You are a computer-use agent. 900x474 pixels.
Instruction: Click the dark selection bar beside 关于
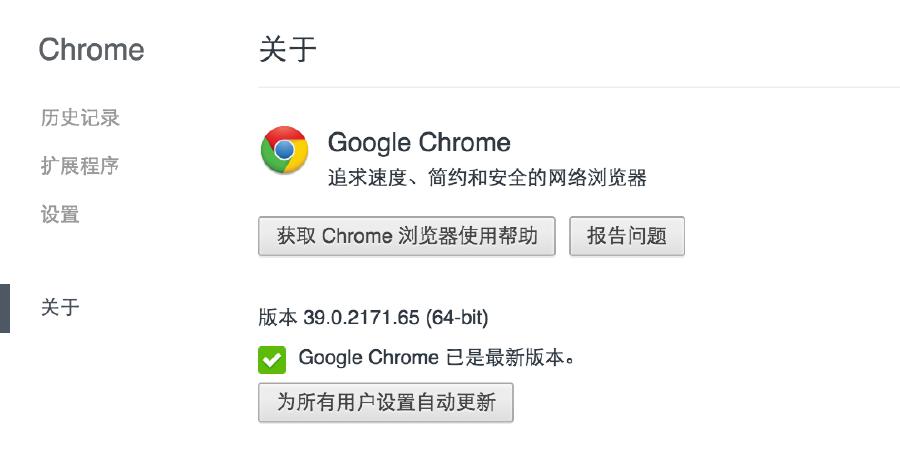pos(5,307)
